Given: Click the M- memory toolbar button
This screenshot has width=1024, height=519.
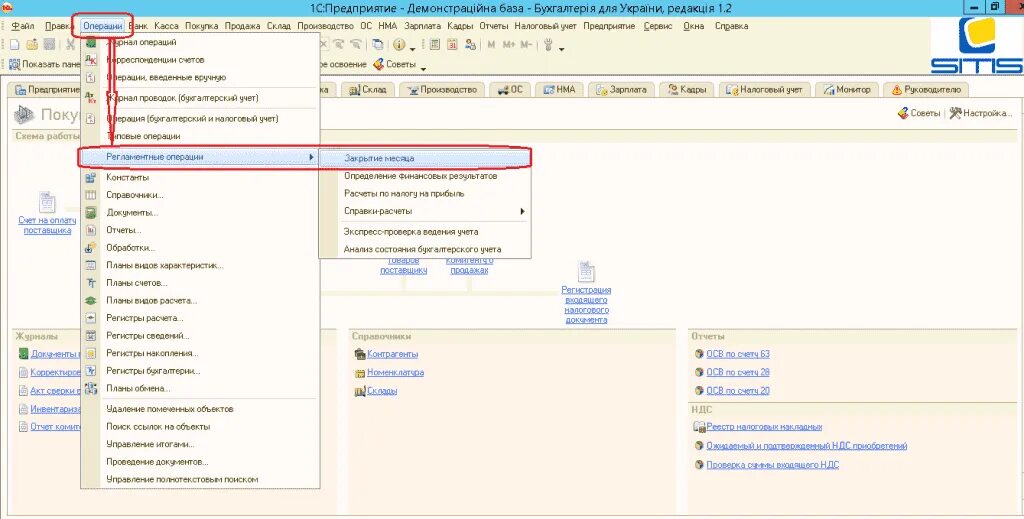Looking at the screenshot, I should [526, 45].
